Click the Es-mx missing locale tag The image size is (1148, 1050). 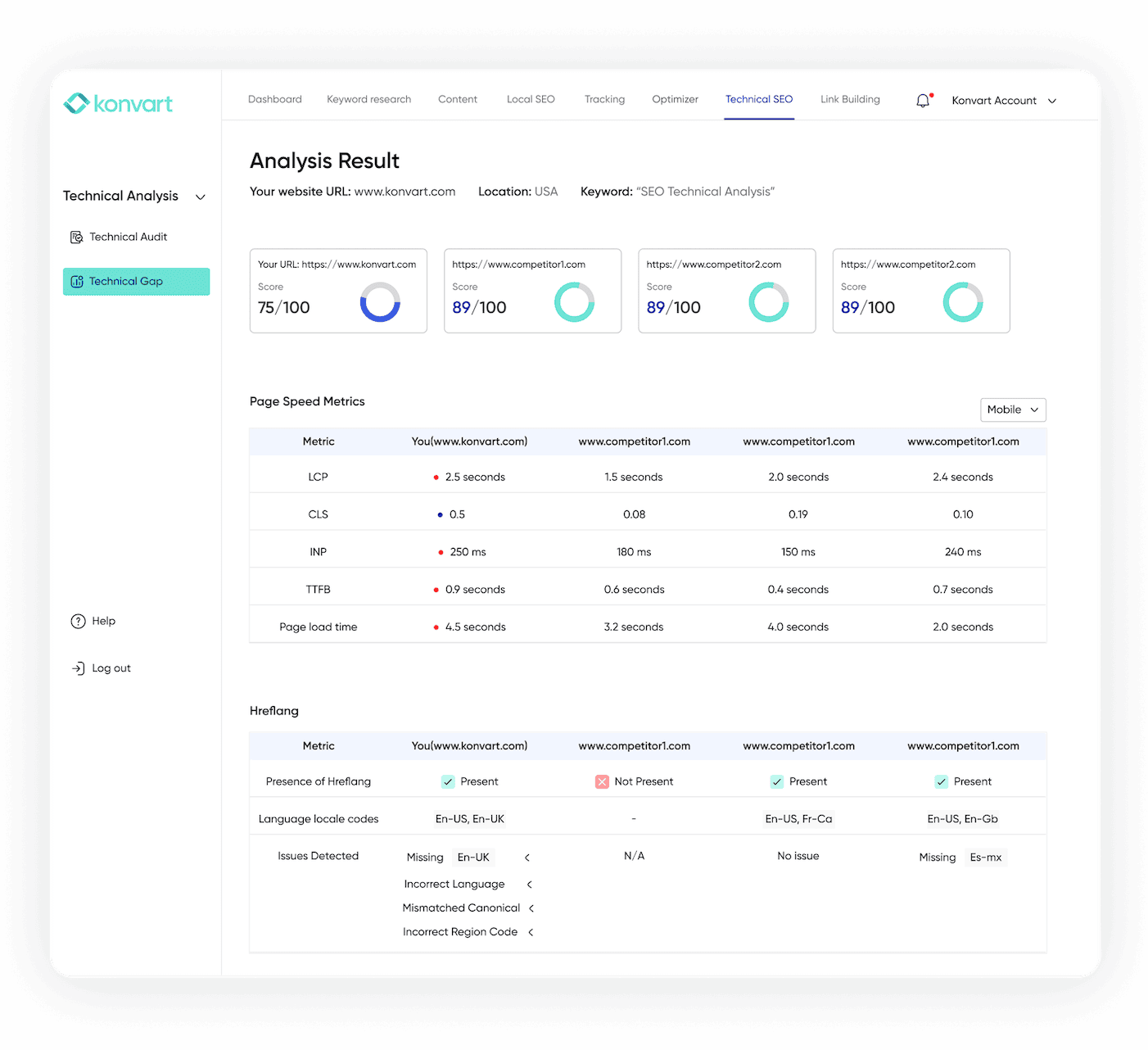pyautogui.click(x=986, y=858)
